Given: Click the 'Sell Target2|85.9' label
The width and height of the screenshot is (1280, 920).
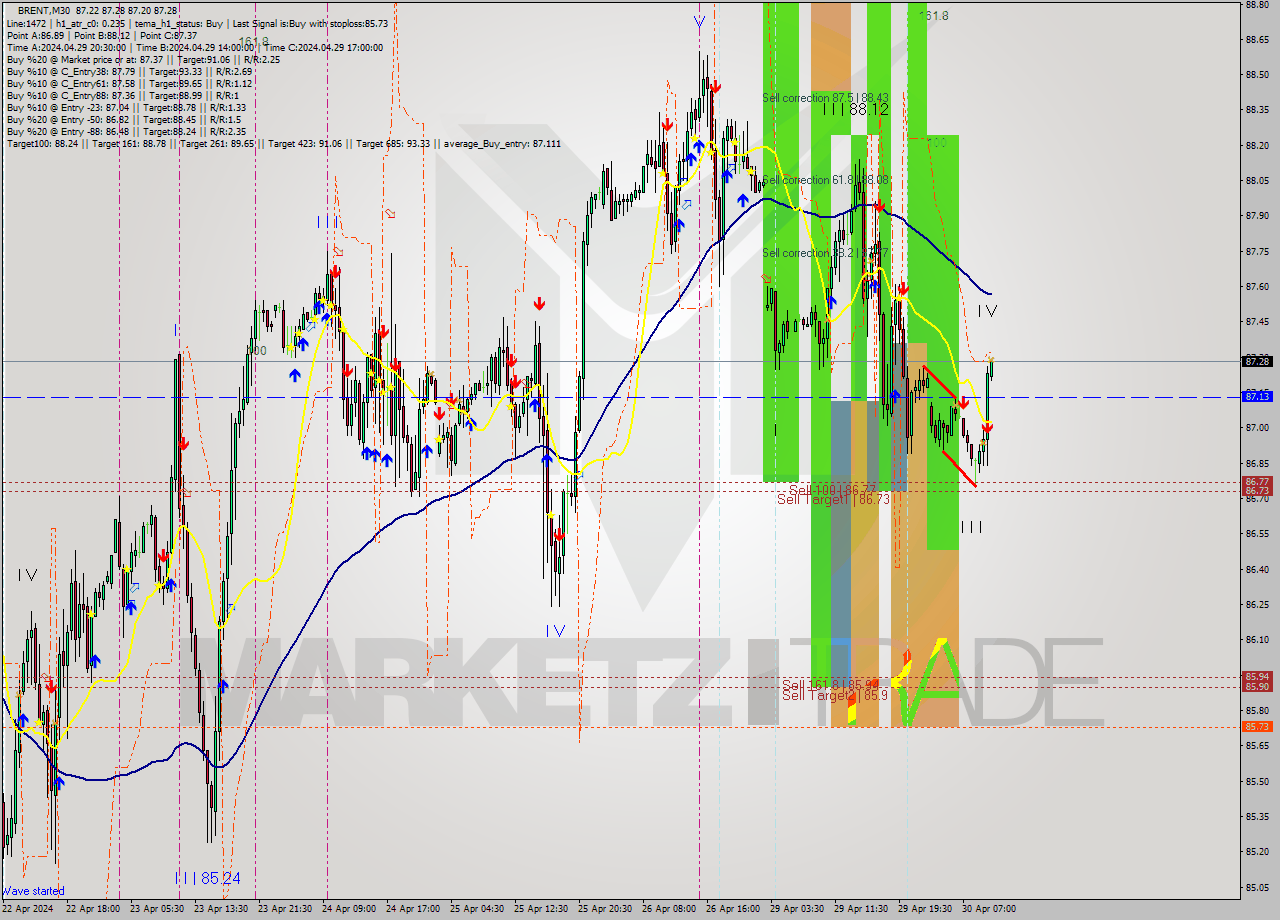Looking at the screenshot, I should 834,695.
